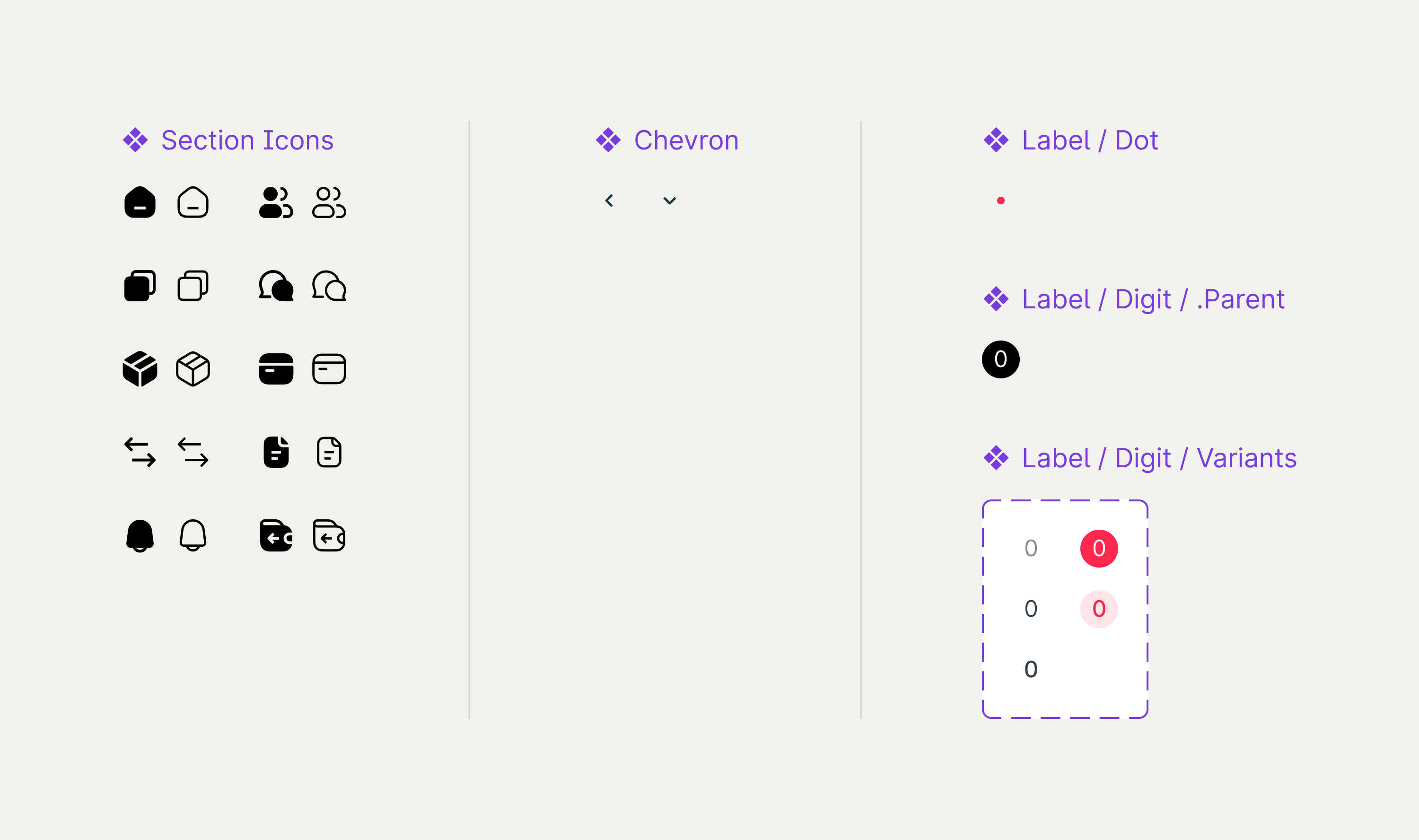Click the Section Icons heading
This screenshot has height=840, width=1419.
point(247,140)
